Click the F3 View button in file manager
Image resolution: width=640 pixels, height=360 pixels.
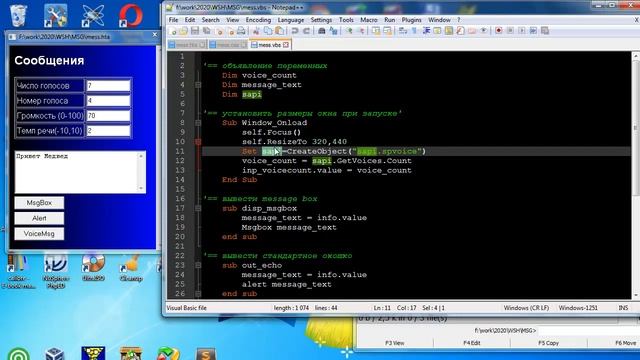395,343
